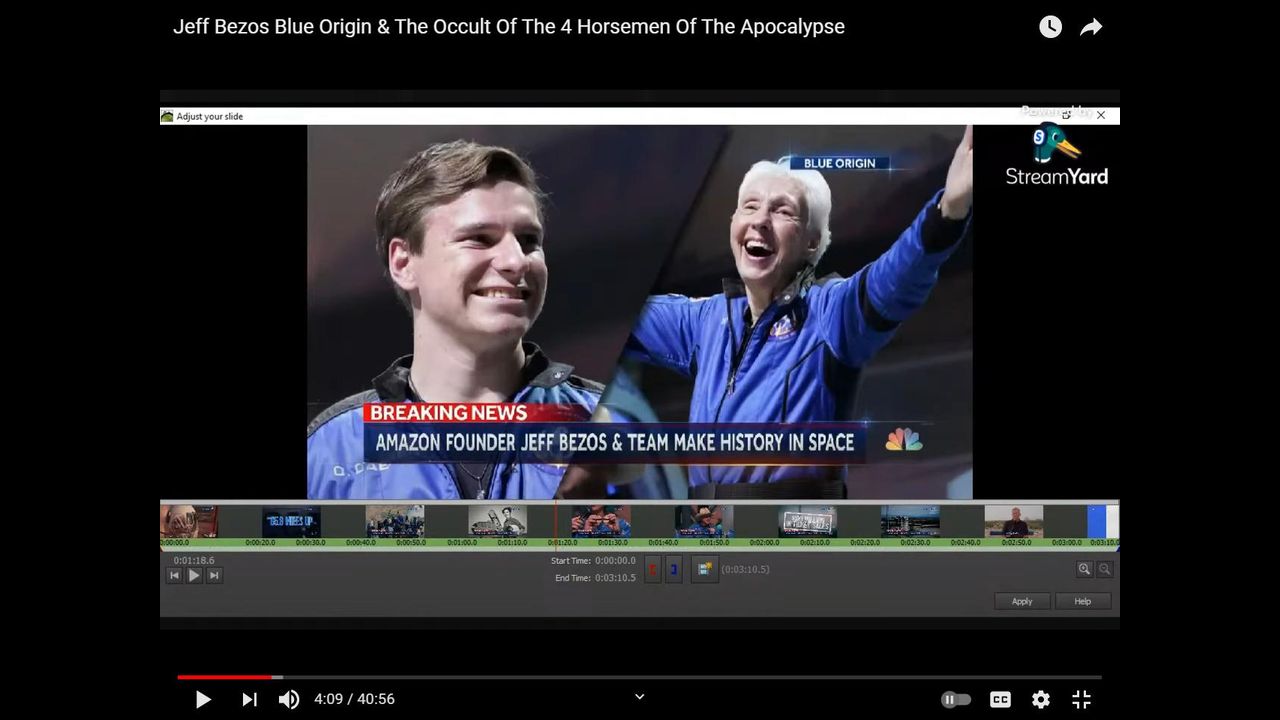Exit full screen mode
Image resolution: width=1280 pixels, height=720 pixels.
(1081, 699)
